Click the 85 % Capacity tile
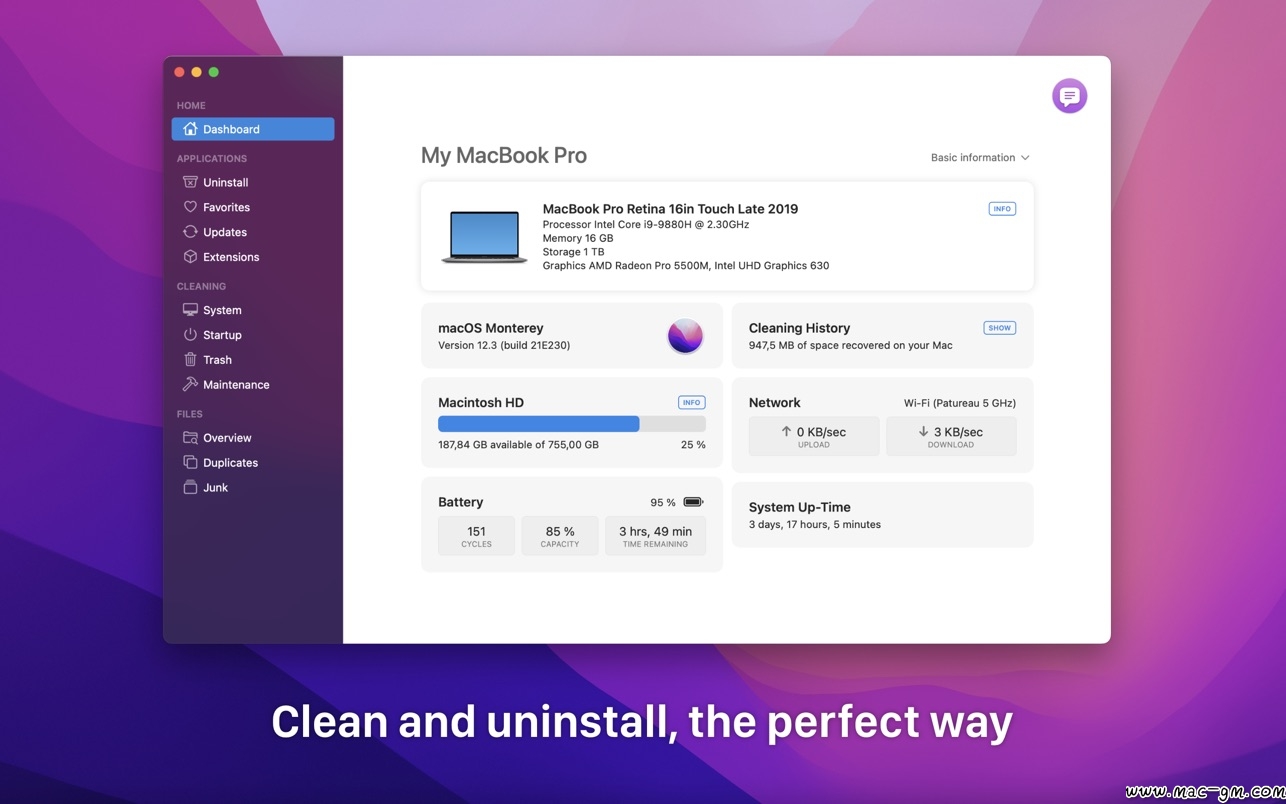Viewport: 1286px width, 804px height. point(560,536)
